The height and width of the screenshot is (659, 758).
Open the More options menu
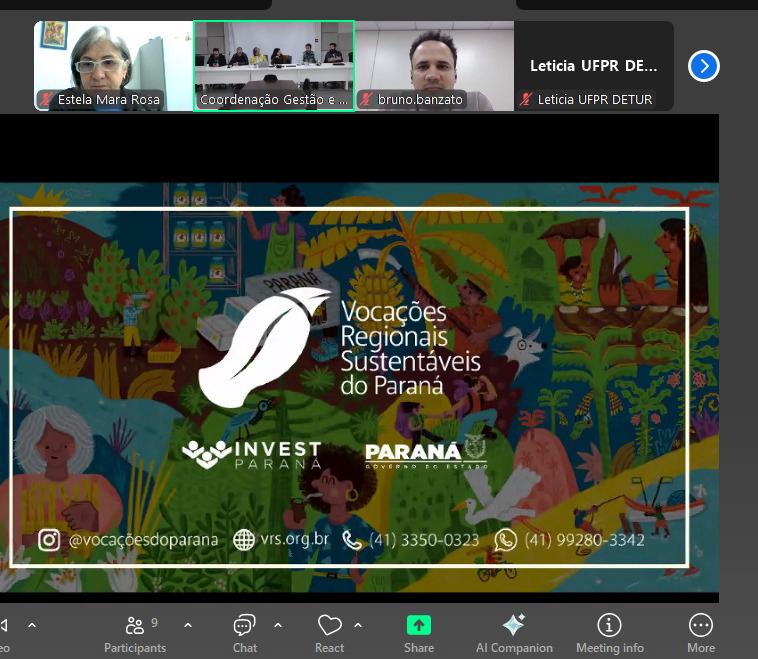700,634
